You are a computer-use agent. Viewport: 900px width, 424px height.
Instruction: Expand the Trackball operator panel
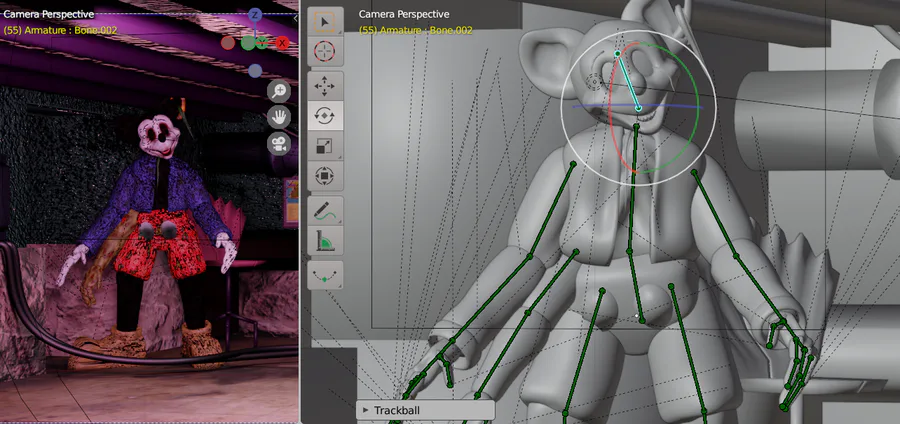[425, 411]
